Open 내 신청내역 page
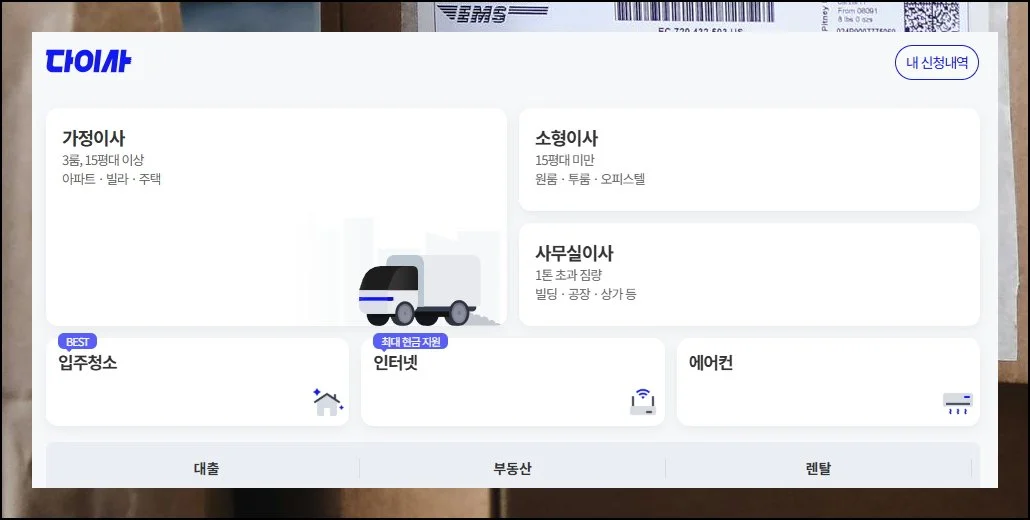Image resolution: width=1030 pixels, height=520 pixels. (x=936, y=63)
